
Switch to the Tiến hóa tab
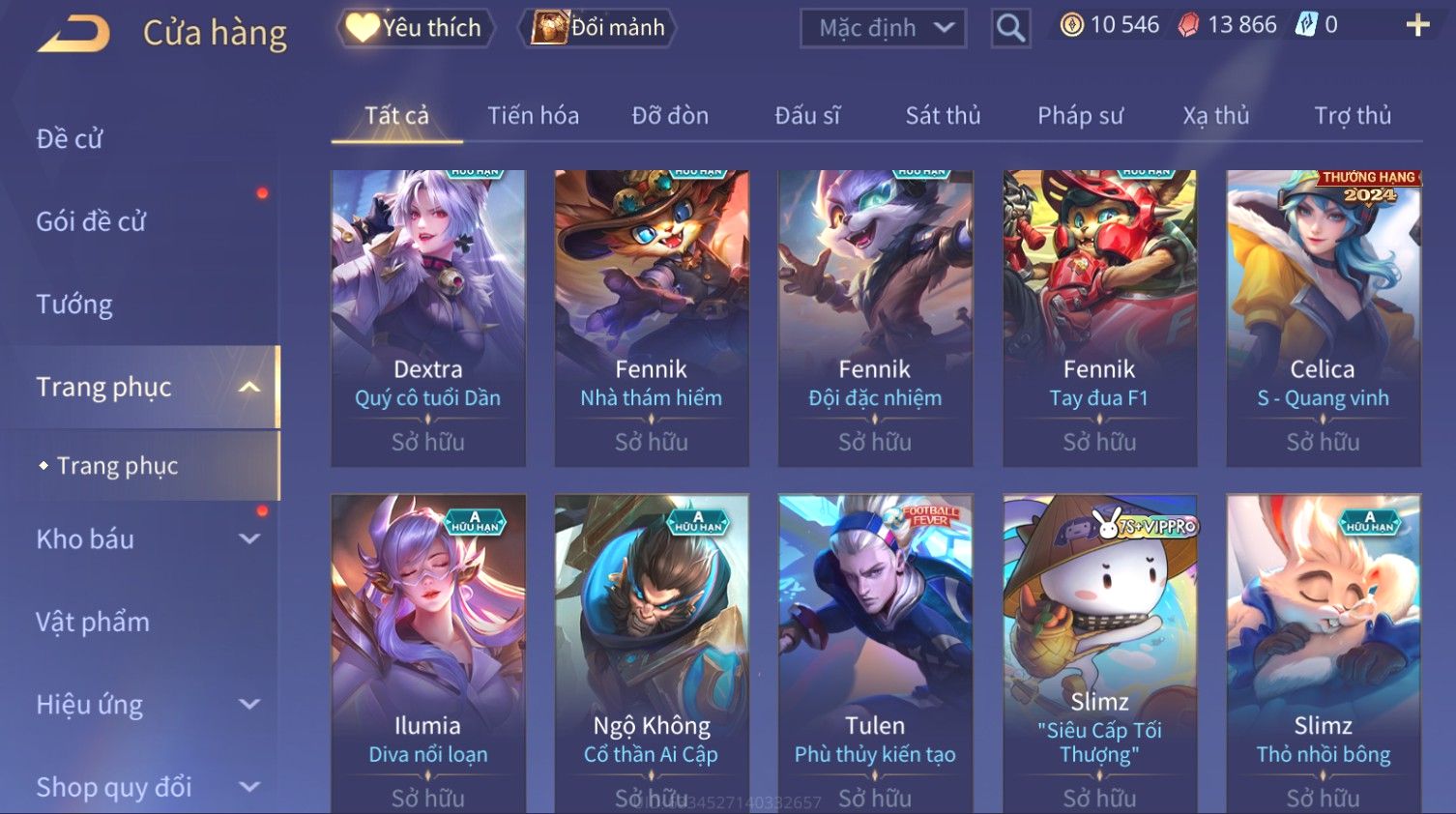click(533, 116)
